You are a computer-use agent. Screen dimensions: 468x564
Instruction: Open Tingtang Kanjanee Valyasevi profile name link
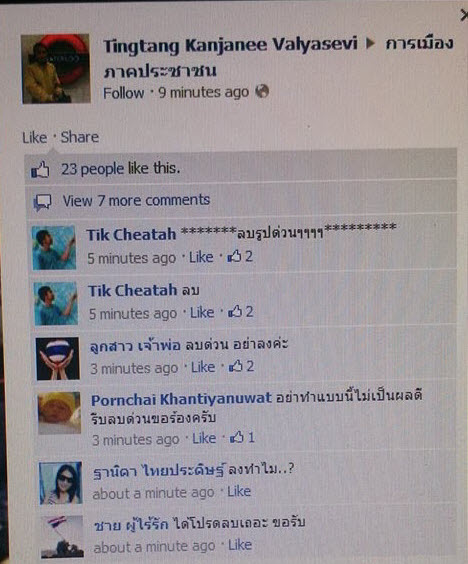click(x=230, y=45)
